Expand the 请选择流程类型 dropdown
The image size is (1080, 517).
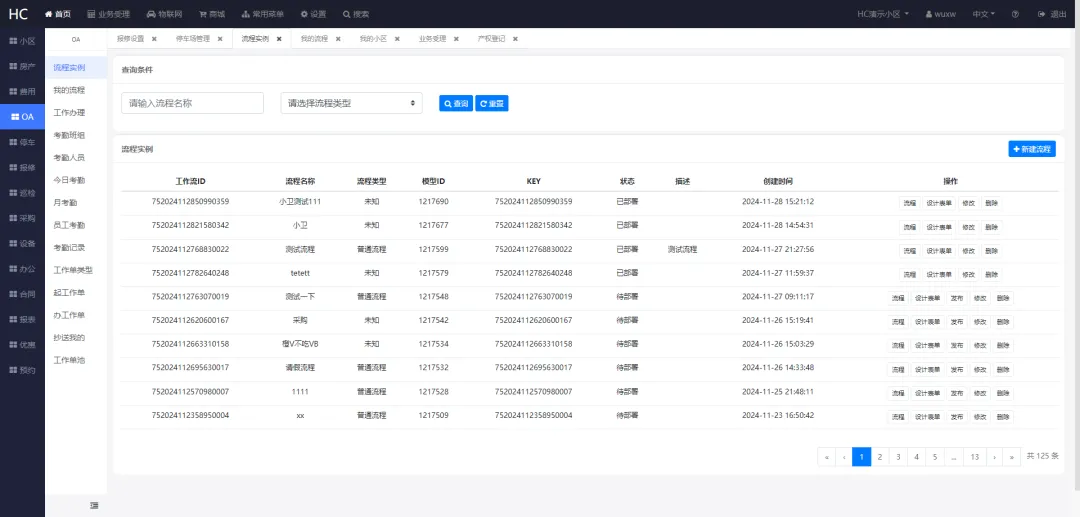(x=351, y=103)
